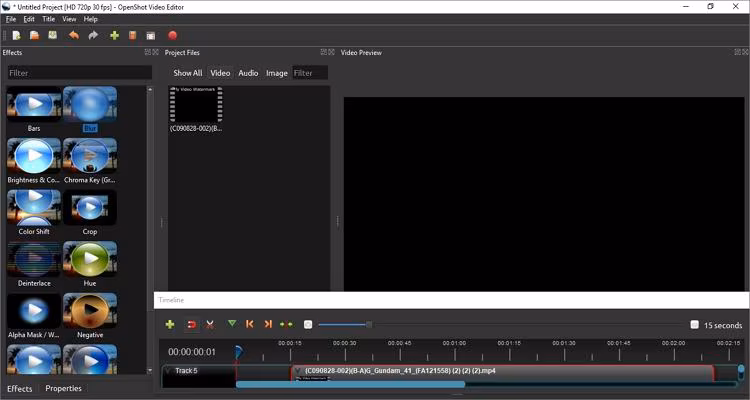The height and width of the screenshot is (400, 750).
Task: Open the Track 5 dropdown arrow
Action: point(167,370)
